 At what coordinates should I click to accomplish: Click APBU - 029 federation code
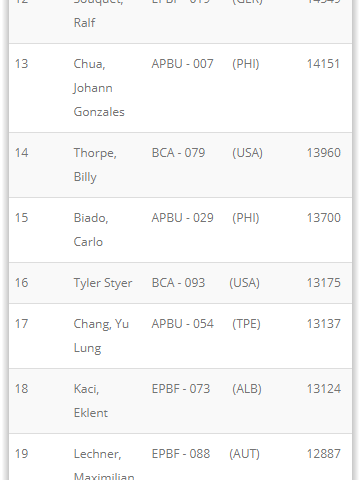click(x=182, y=218)
